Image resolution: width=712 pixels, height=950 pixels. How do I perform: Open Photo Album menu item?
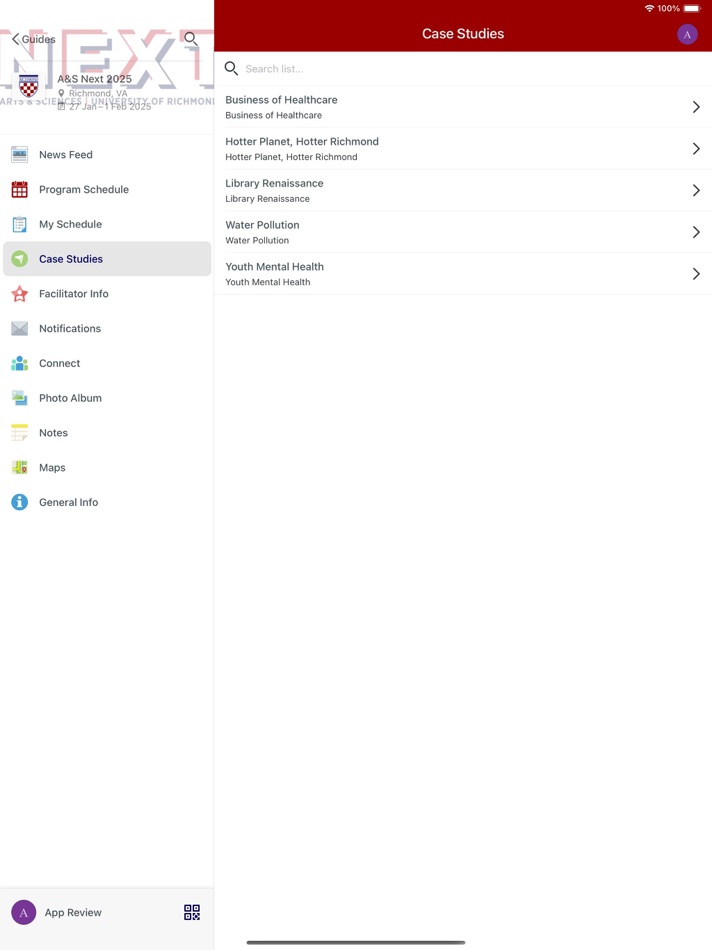click(107, 398)
